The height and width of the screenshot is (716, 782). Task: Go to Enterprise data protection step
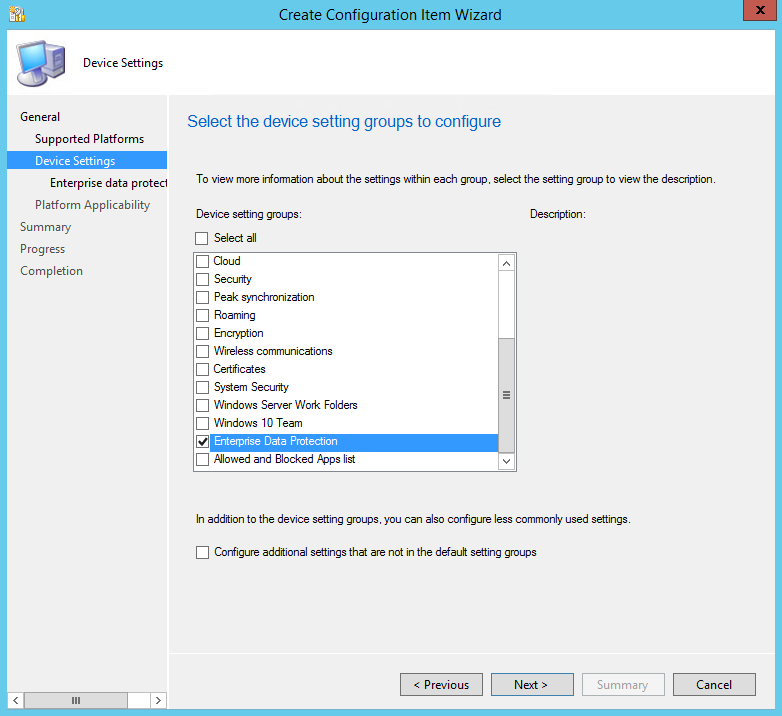pos(108,183)
